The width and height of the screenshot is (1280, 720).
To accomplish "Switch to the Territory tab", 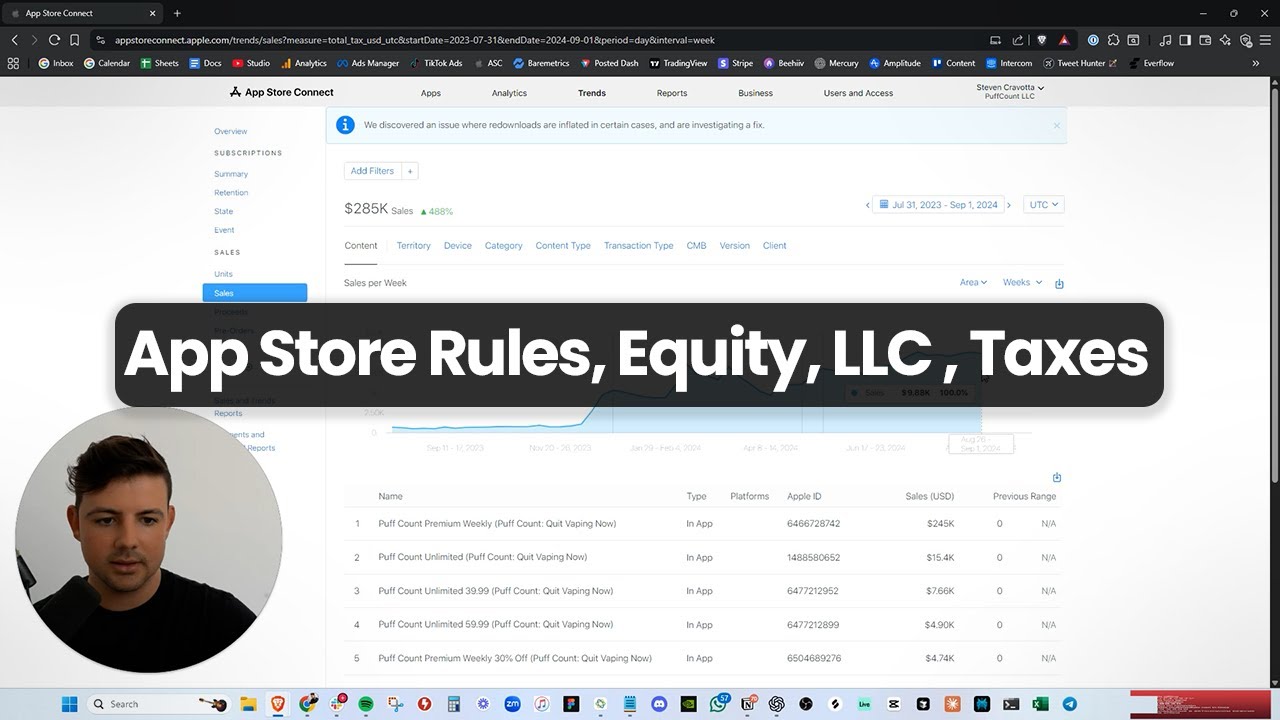I will point(413,245).
